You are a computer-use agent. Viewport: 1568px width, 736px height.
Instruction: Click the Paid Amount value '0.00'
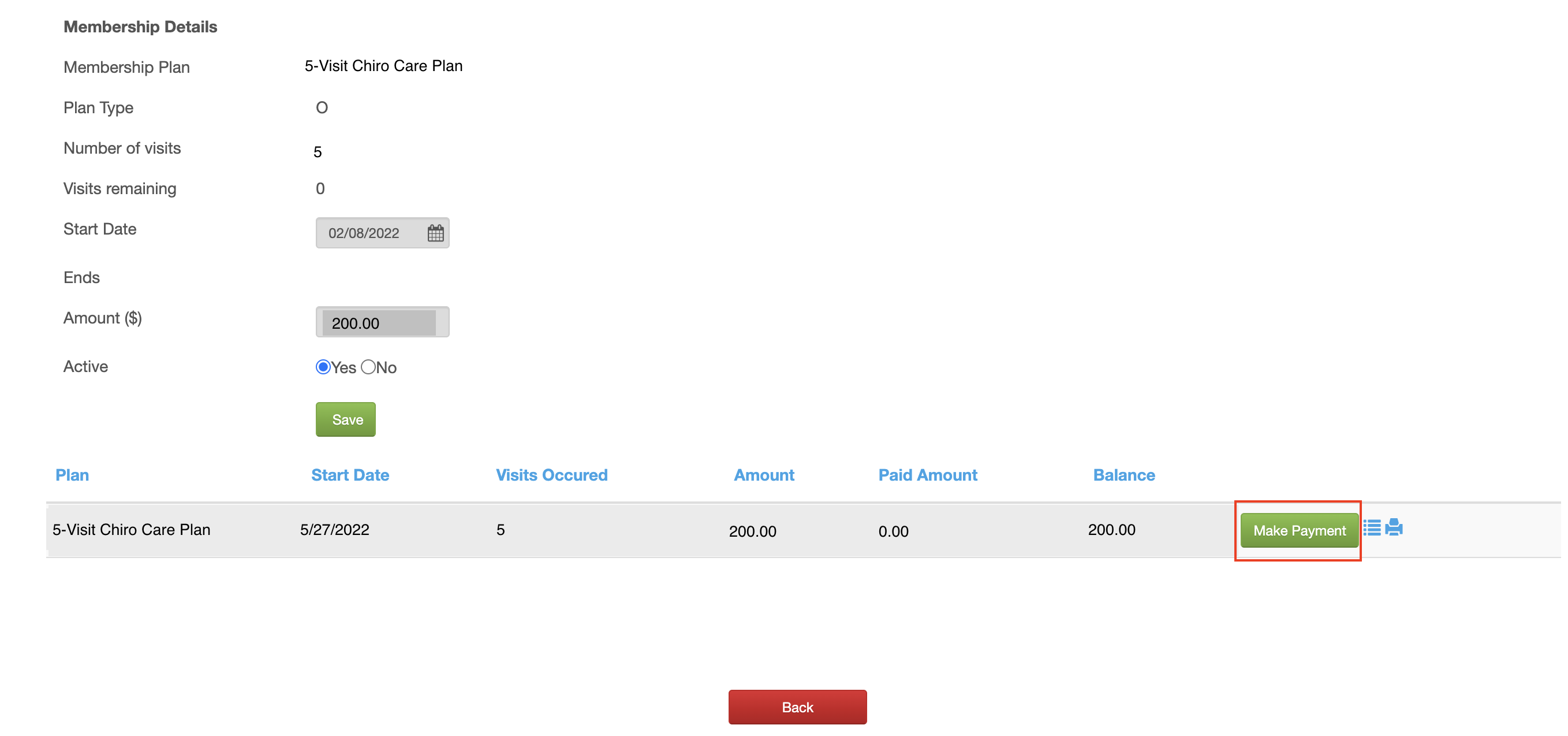pyautogui.click(x=893, y=531)
